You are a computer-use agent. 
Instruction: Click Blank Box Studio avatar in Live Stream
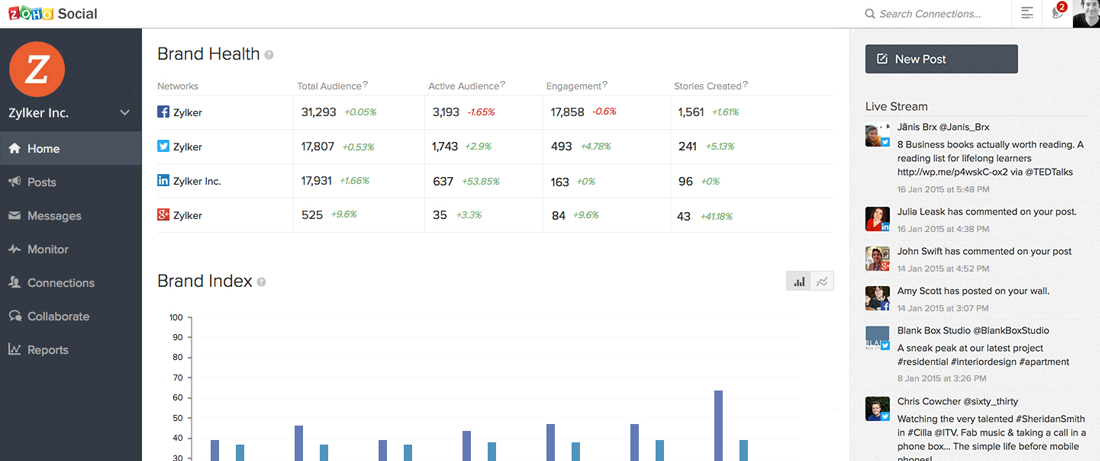(x=878, y=338)
